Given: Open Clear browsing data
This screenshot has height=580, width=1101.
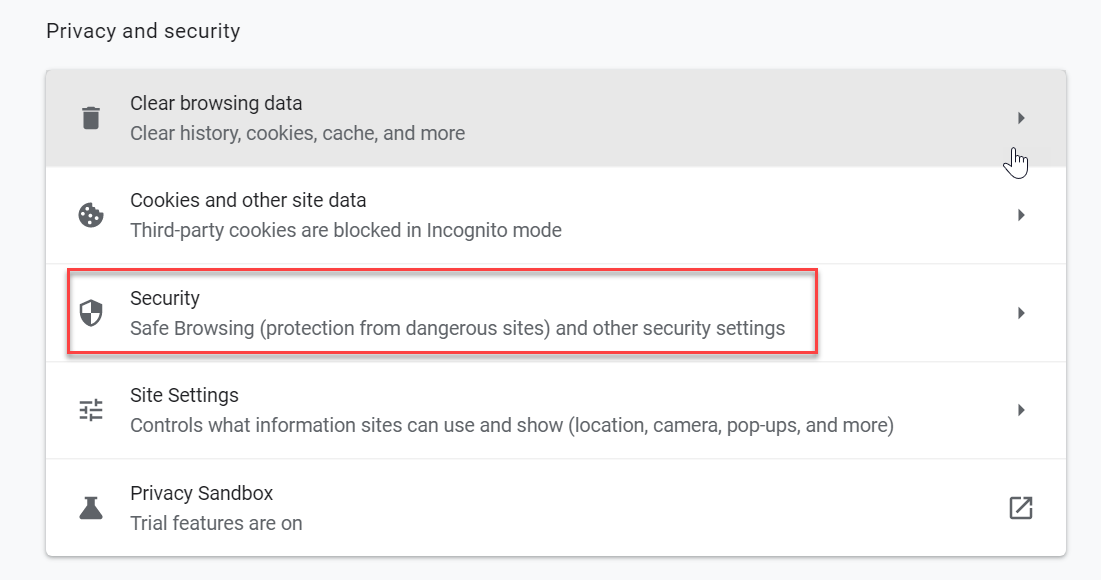Looking at the screenshot, I should click(x=555, y=118).
